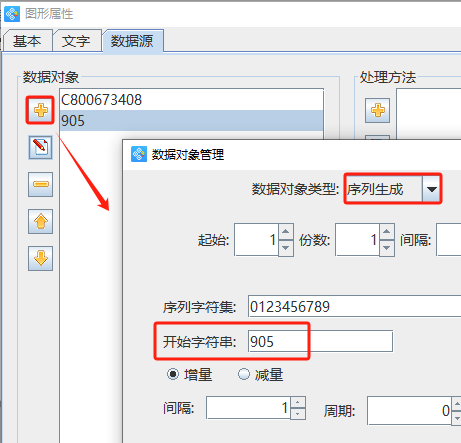Select the 减量 radio button
461x443 pixels.
pos(244,374)
